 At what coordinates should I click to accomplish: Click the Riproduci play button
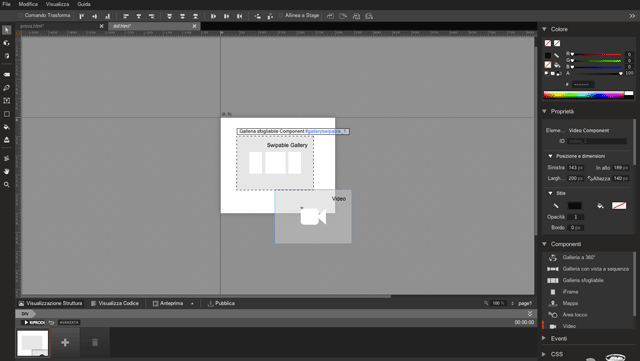[x=34, y=323]
